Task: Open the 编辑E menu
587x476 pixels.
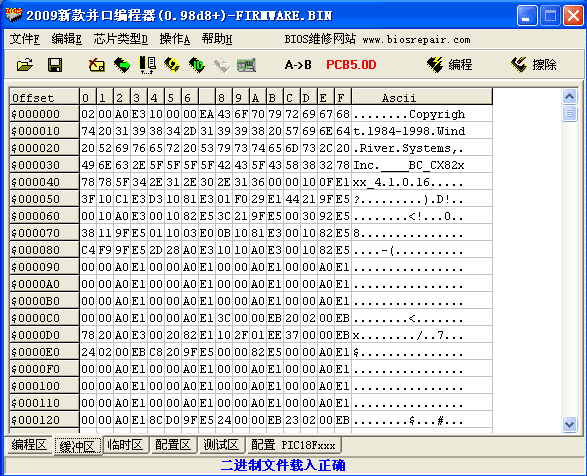Action: click(67, 39)
